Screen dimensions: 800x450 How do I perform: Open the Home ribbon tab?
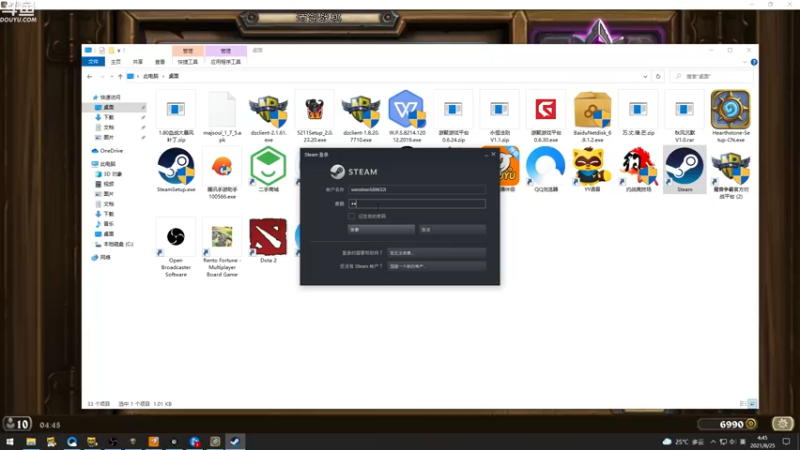pyautogui.click(x=116, y=62)
